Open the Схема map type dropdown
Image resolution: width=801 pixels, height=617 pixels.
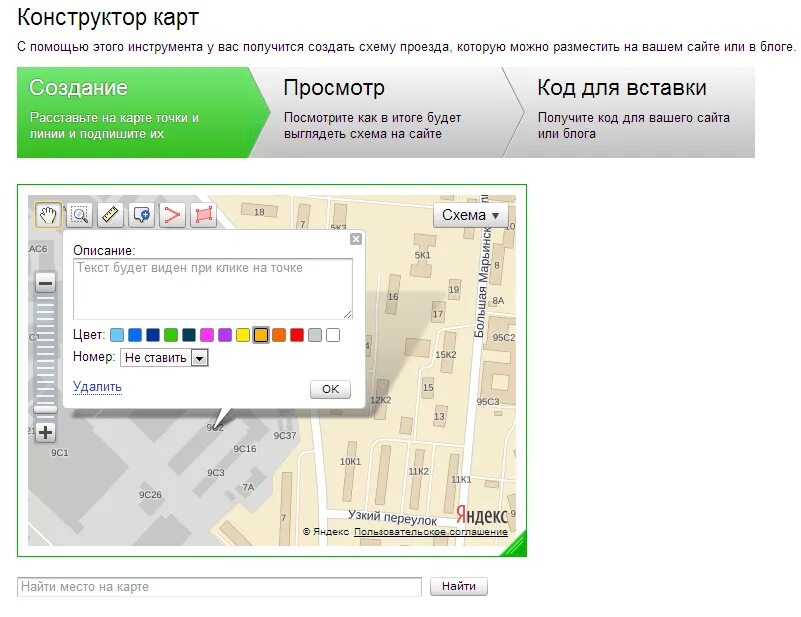(x=470, y=215)
